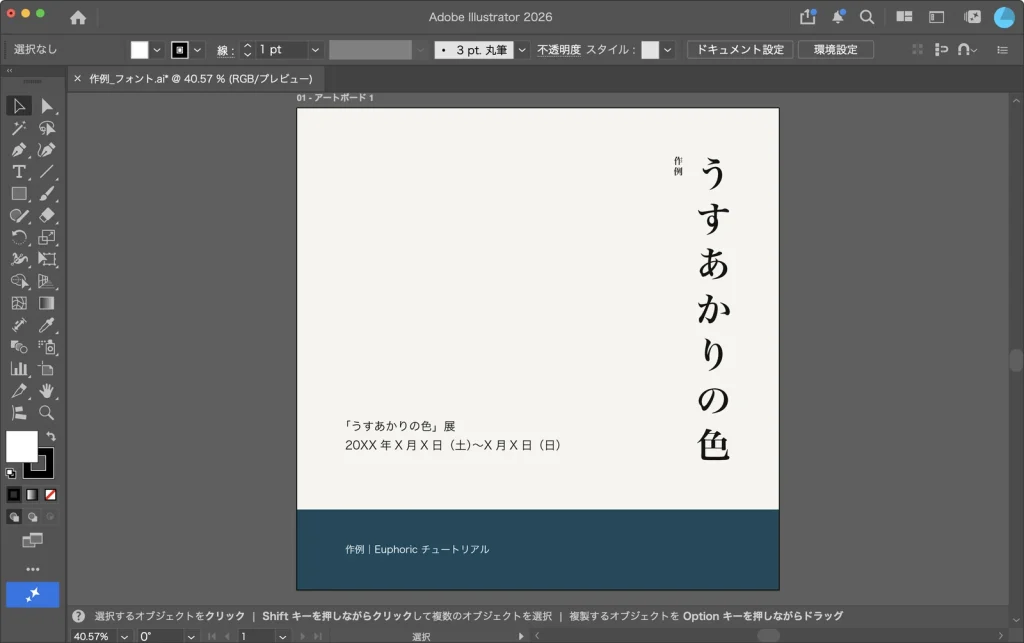1024x643 pixels.
Task: Select the Perspective Grid tool
Action: point(47,281)
